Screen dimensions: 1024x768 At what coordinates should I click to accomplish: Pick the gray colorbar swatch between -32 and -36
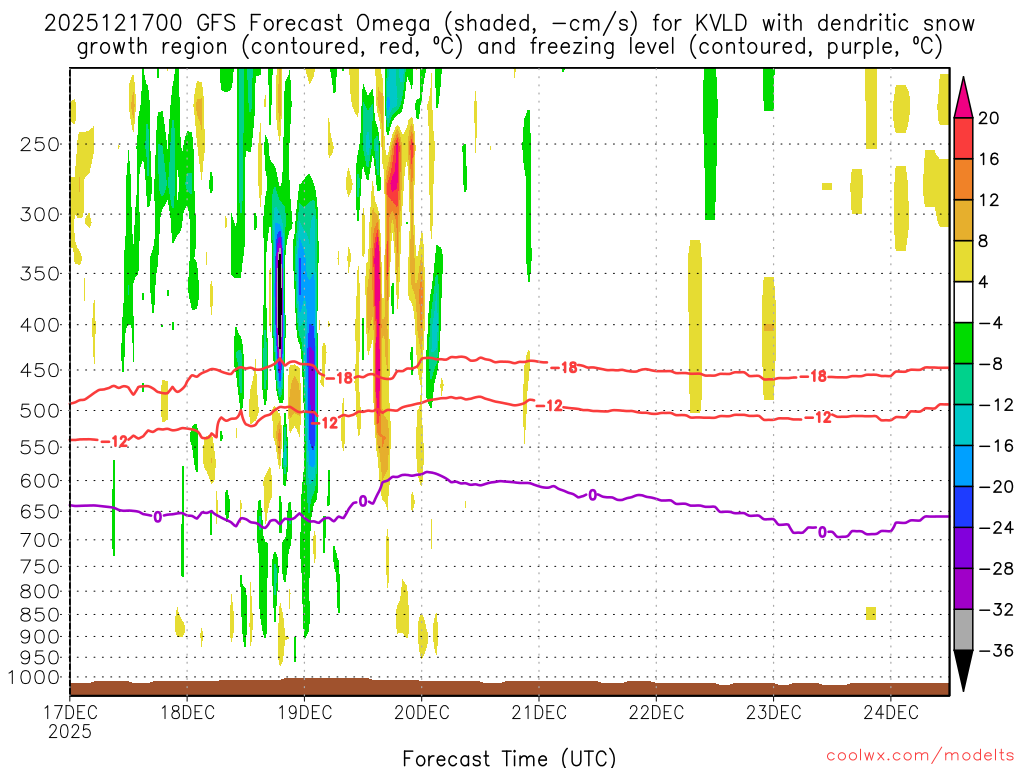[x=964, y=629]
